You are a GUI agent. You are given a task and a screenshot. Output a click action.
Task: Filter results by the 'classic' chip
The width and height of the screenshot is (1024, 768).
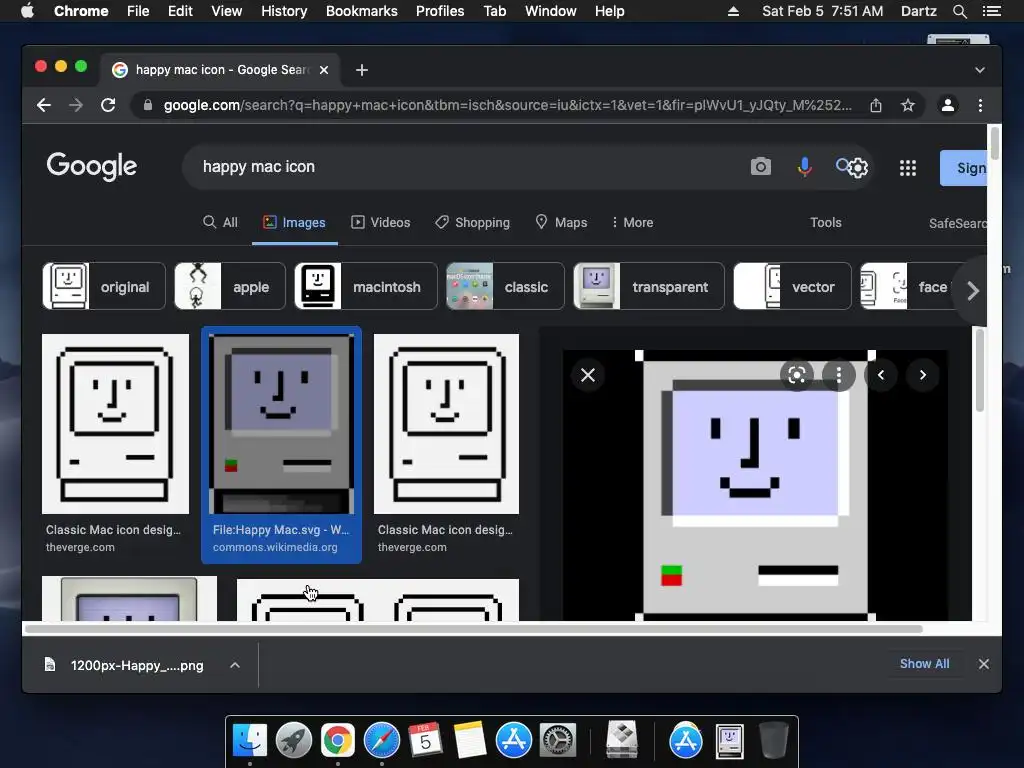(x=505, y=286)
